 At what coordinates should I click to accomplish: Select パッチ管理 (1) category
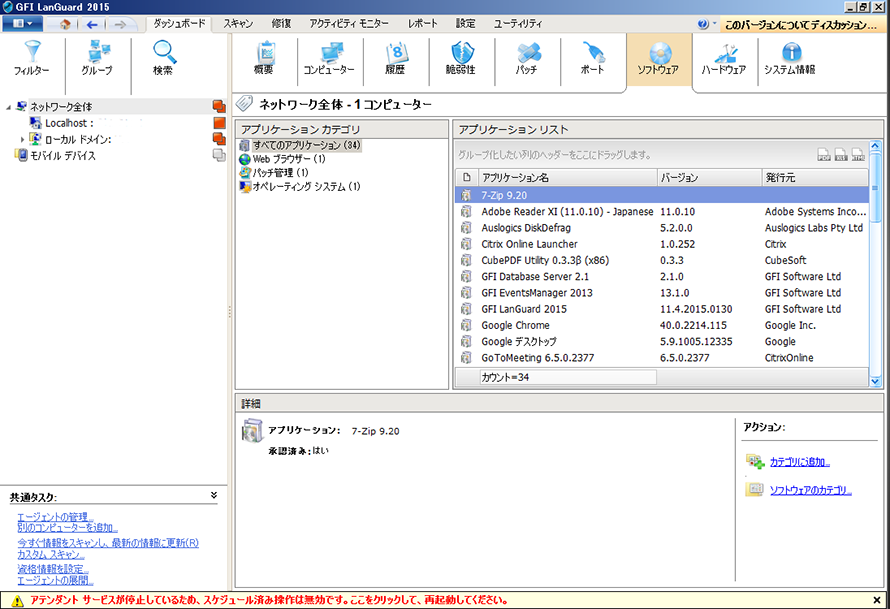click(x=280, y=173)
